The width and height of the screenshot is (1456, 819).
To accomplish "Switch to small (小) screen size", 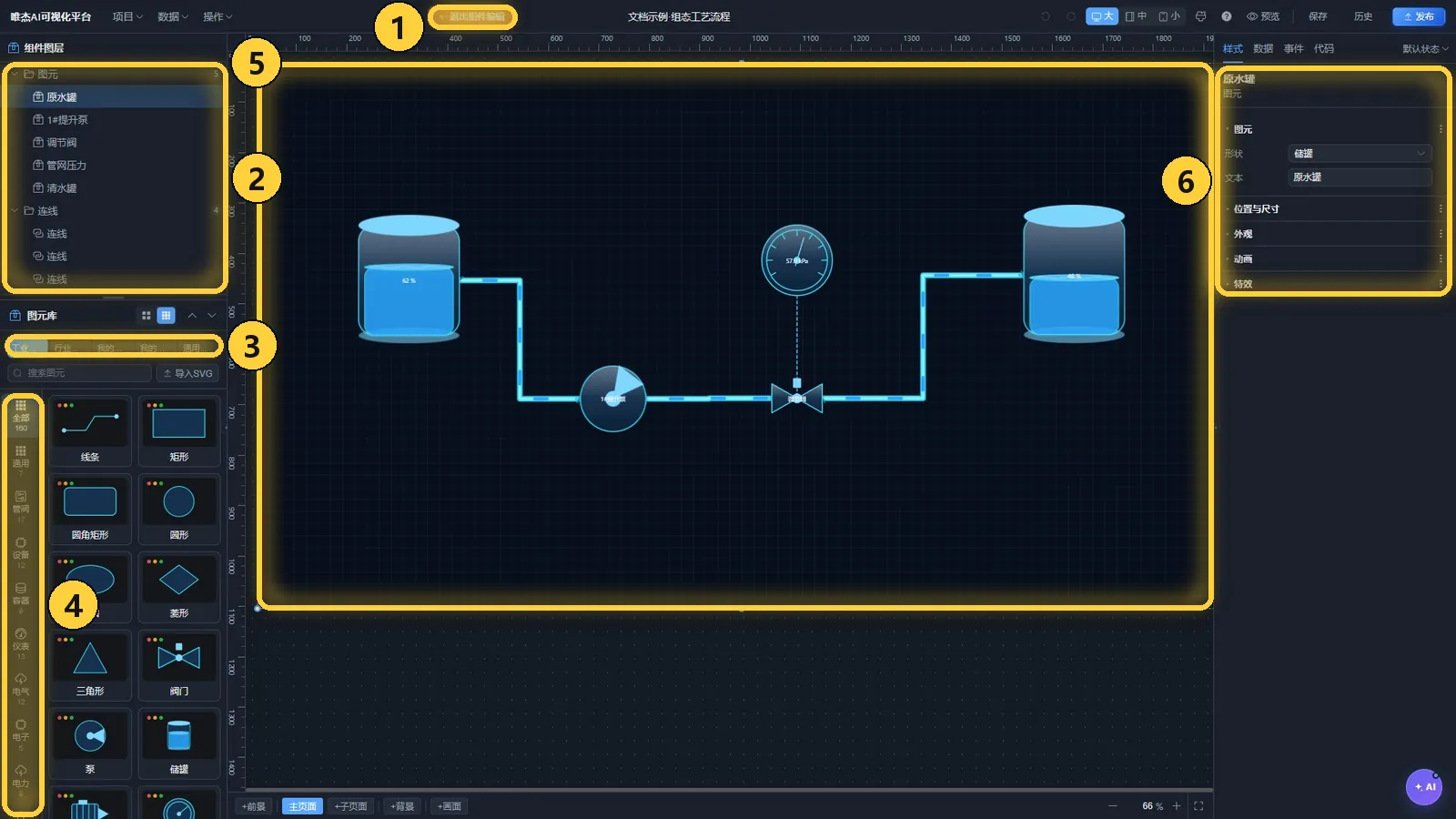I will coord(1169,16).
